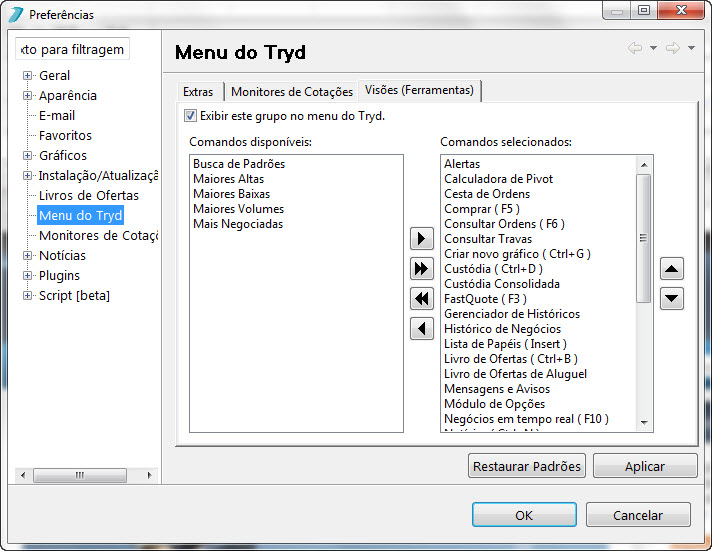The image size is (712, 551).
Task: Select 'Livro de Ofertas ( Ctrl+B )' command
Action: (x=511, y=358)
